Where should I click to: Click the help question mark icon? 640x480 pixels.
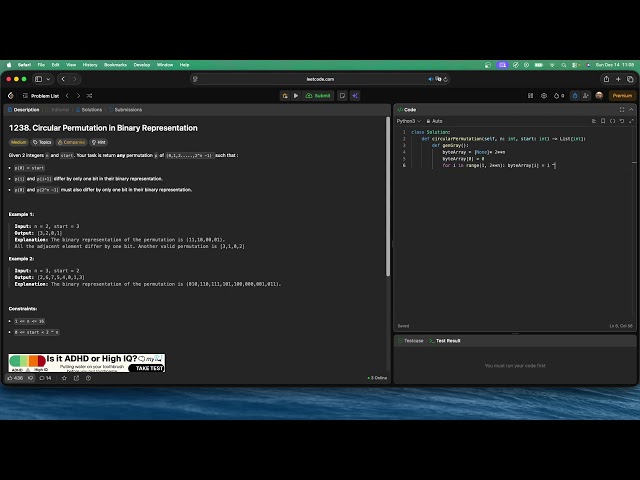(89, 378)
